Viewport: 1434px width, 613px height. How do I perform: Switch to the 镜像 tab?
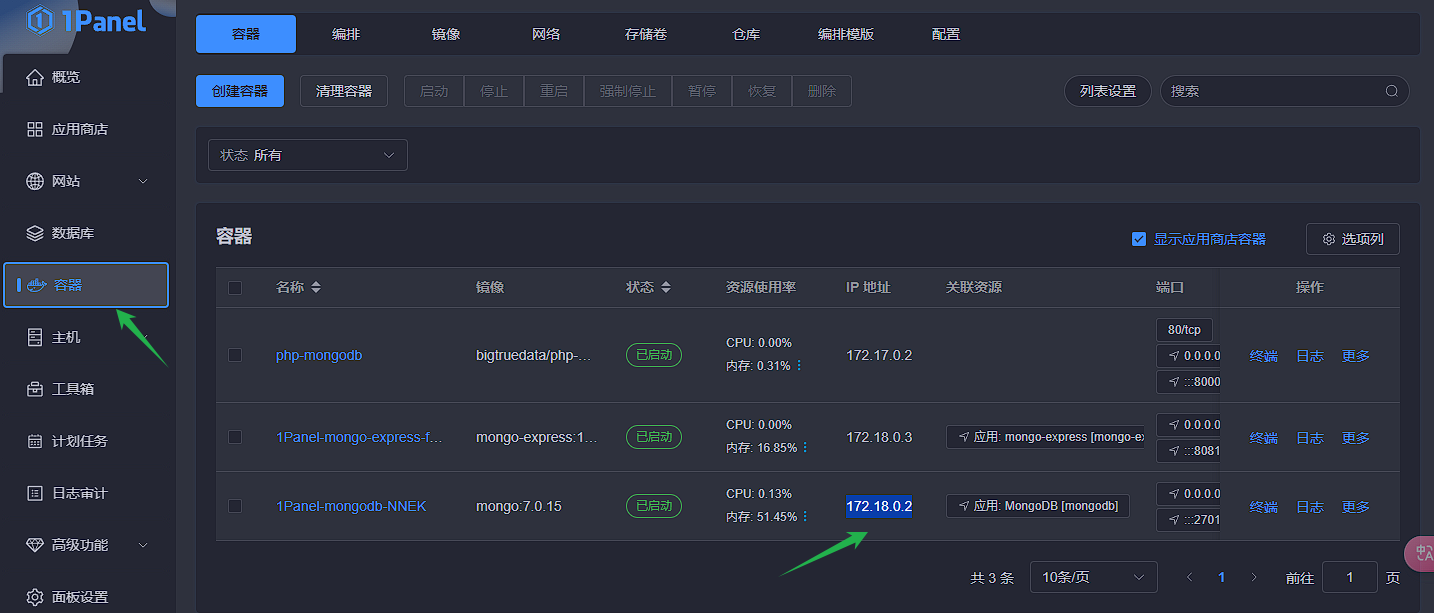(x=446, y=34)
